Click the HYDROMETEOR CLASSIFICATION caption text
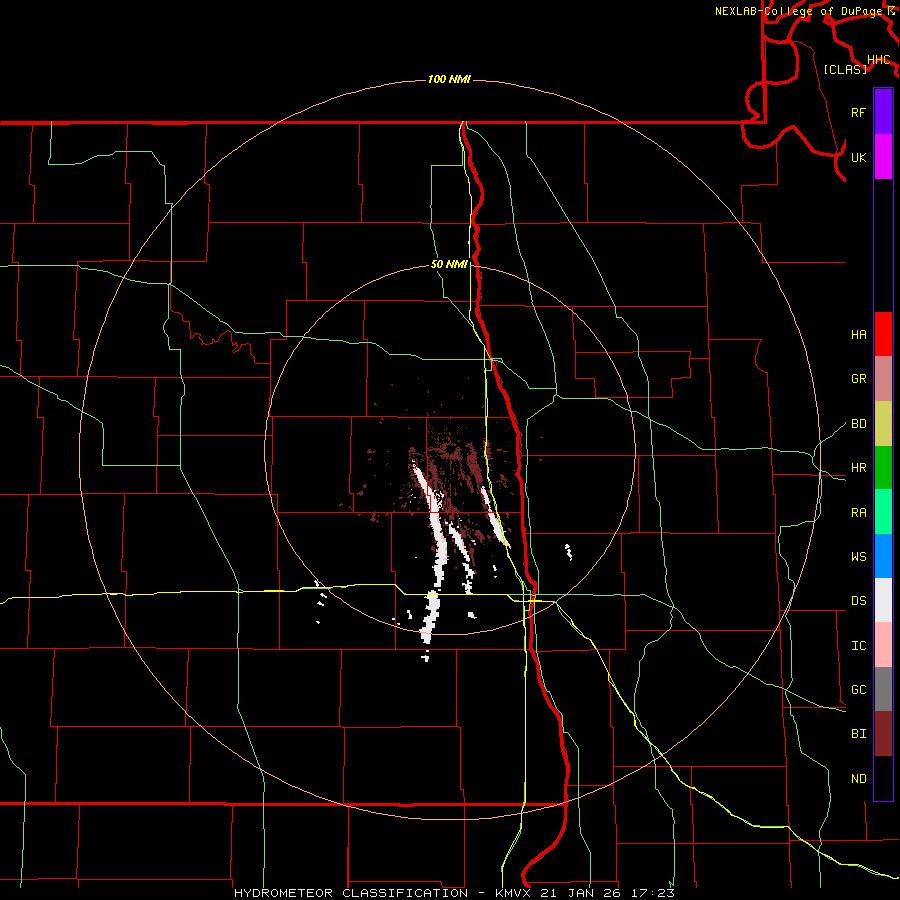 click(x=351, y=893)
